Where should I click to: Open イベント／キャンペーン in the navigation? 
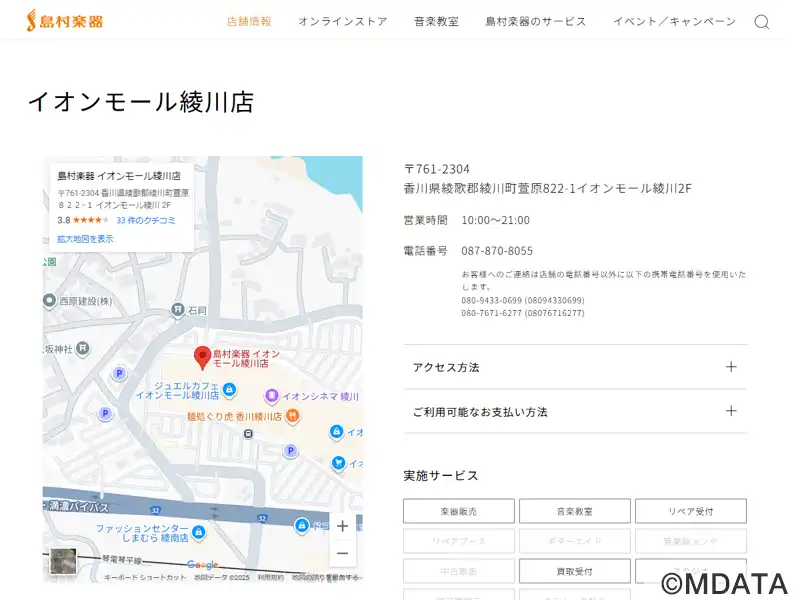[674, 21]
